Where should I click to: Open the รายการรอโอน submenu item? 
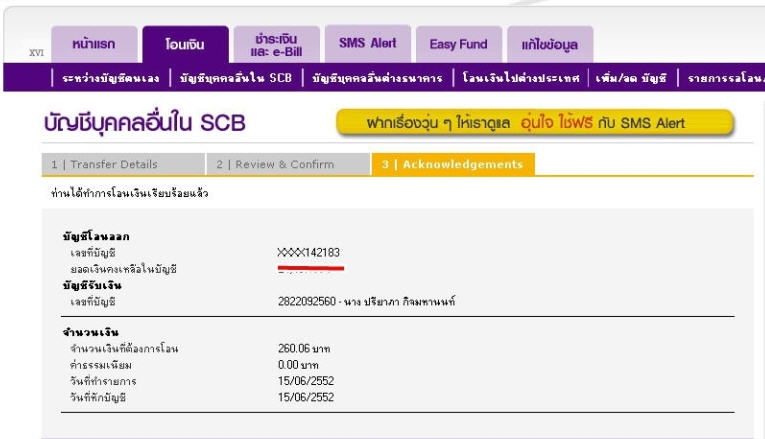coord(726,78)
